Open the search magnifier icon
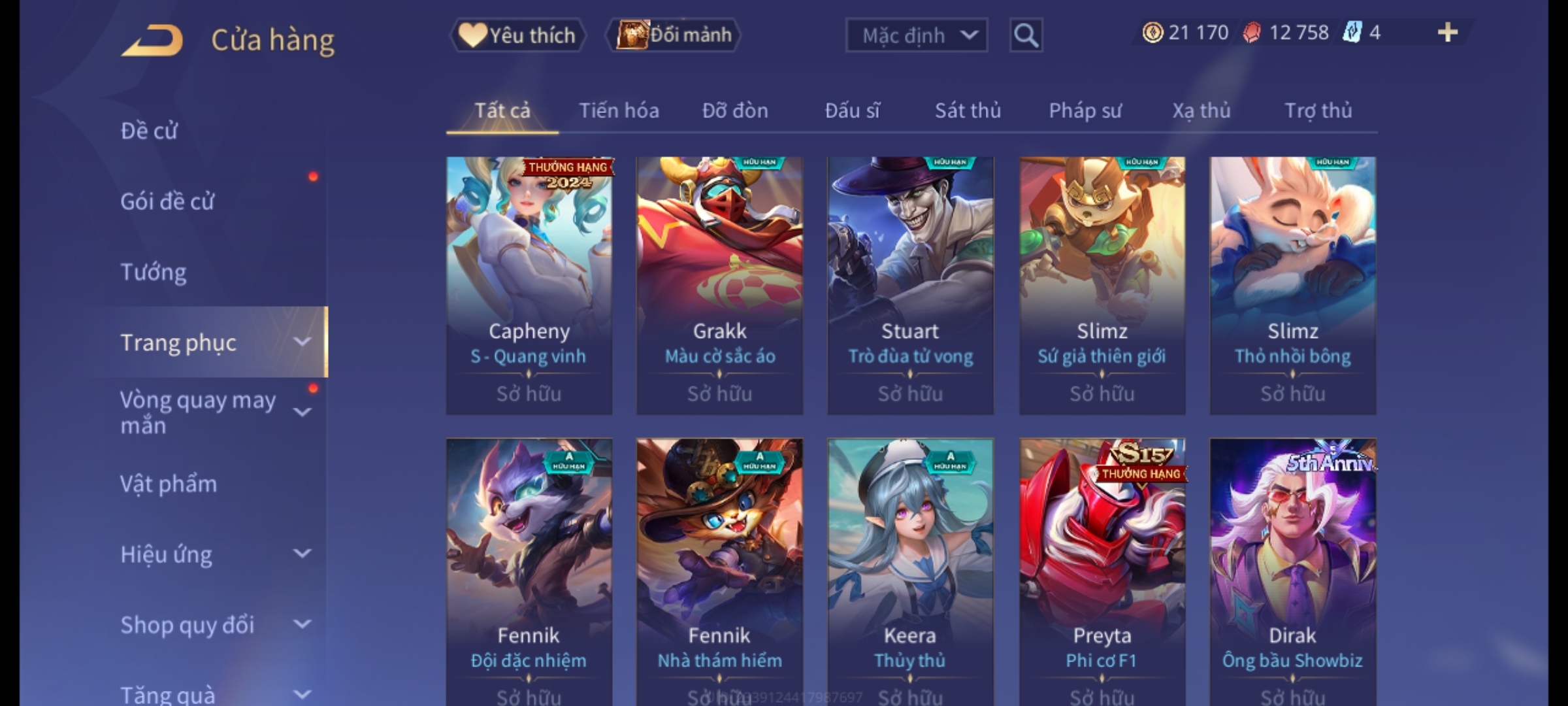 tap(1026, 35)
